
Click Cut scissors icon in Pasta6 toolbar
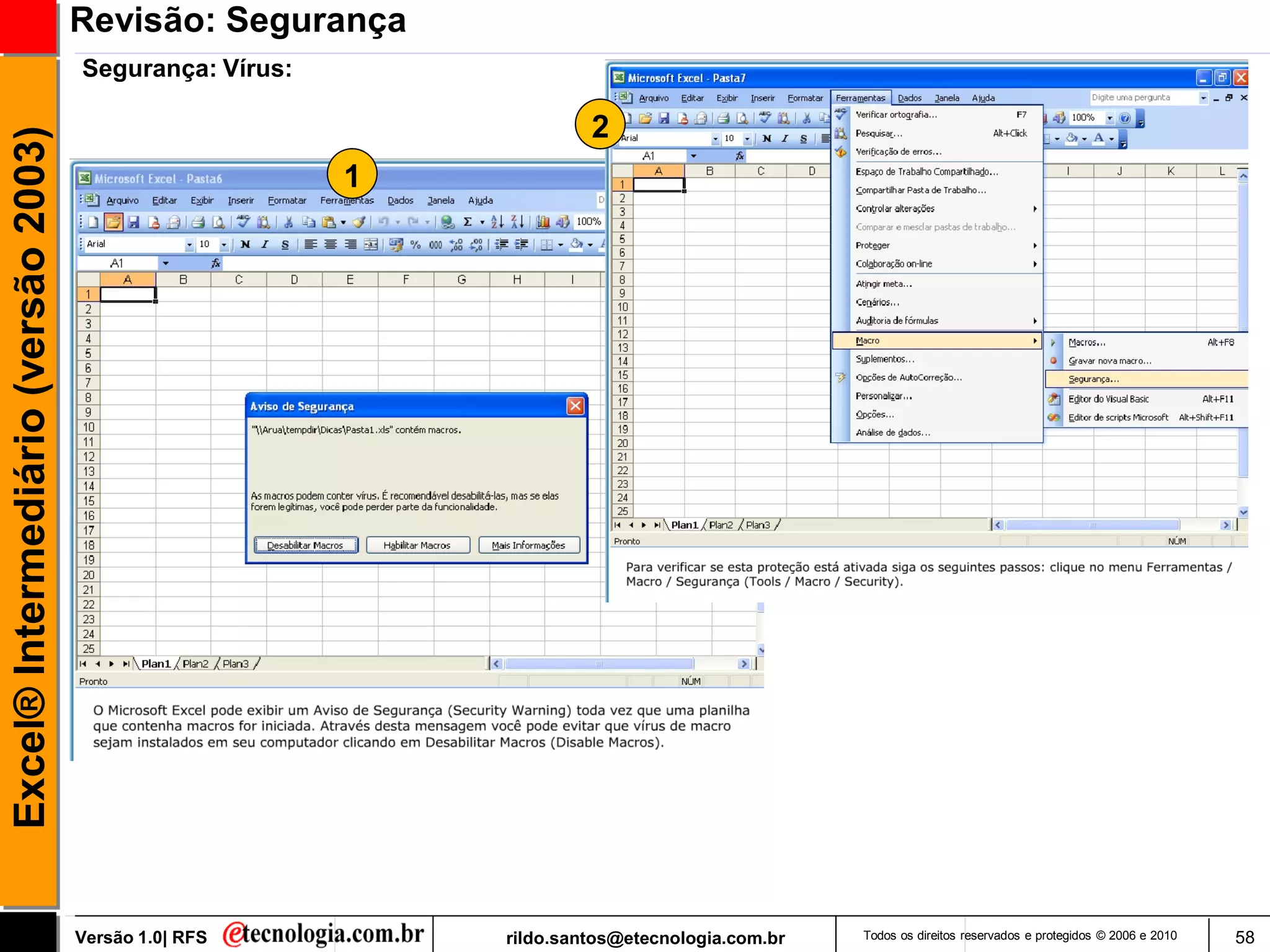click(288, 222)
